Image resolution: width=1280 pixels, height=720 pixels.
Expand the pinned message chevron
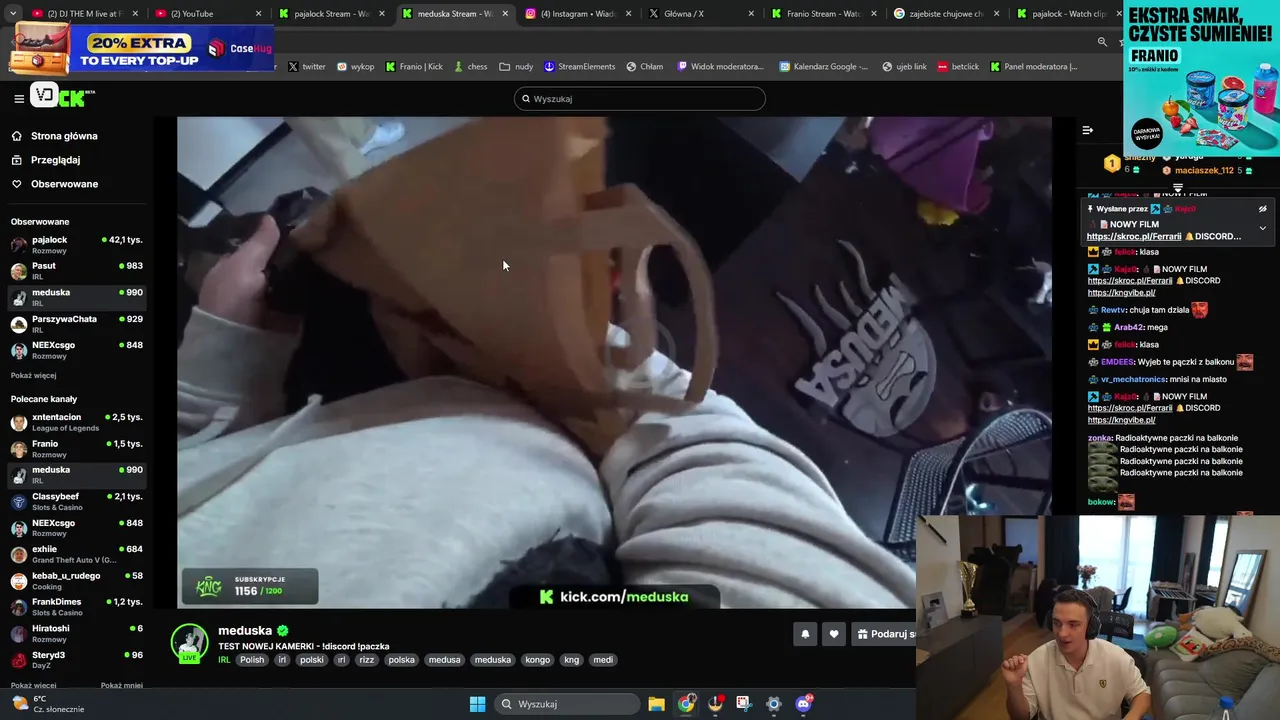[x=1262, y=228]
